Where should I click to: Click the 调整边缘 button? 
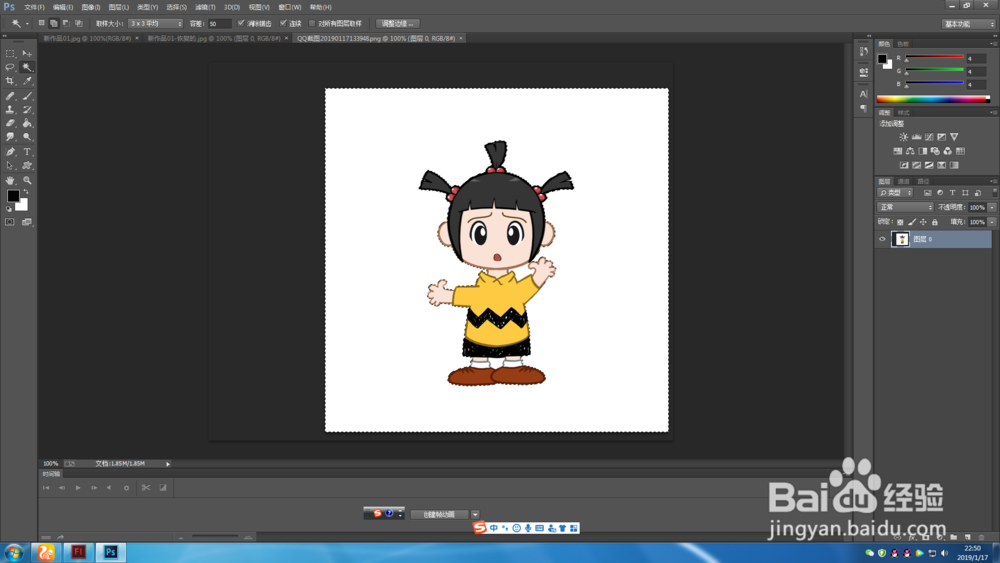pos(398,23)
